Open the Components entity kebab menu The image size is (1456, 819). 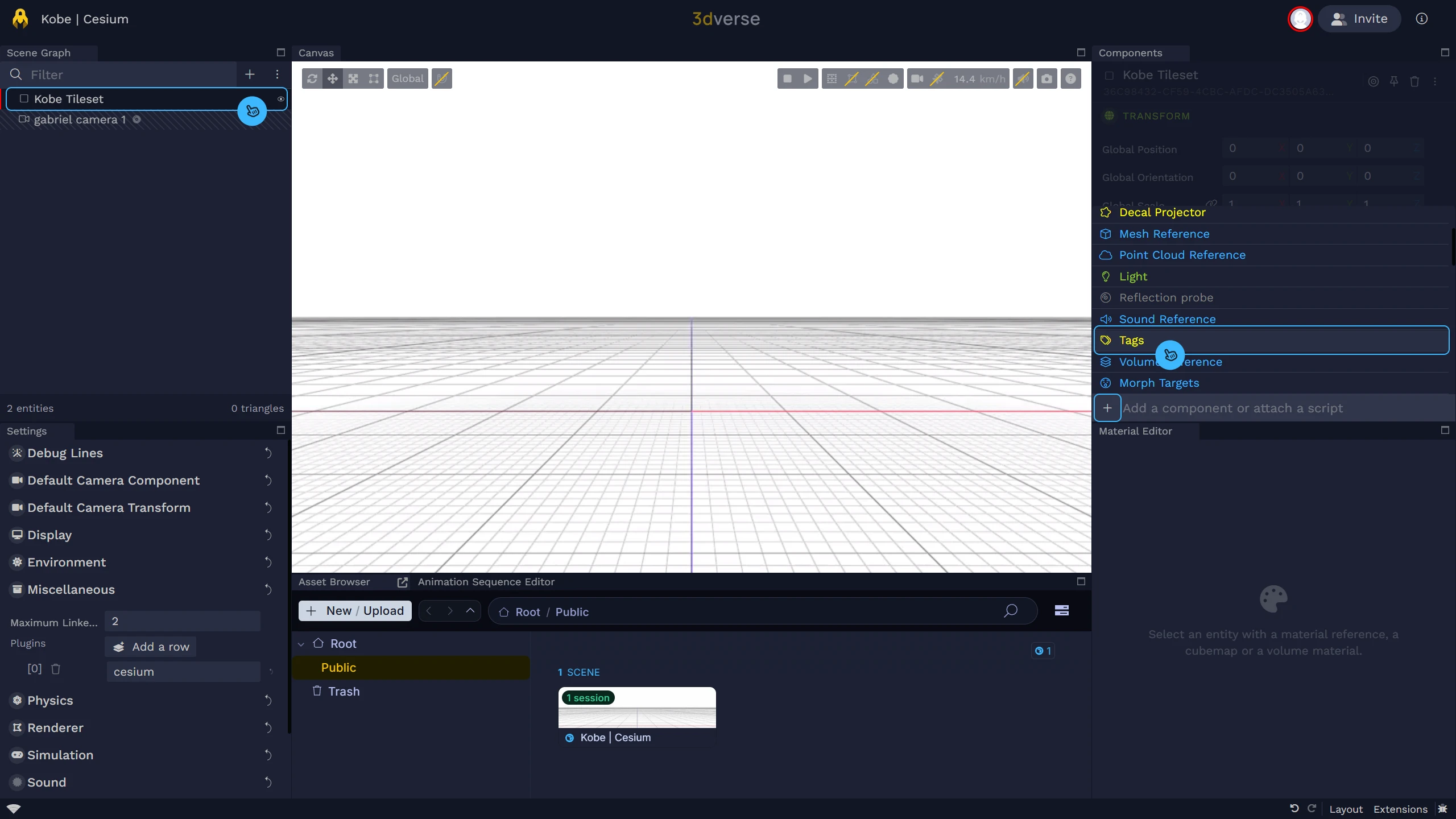click(1435, 81)
